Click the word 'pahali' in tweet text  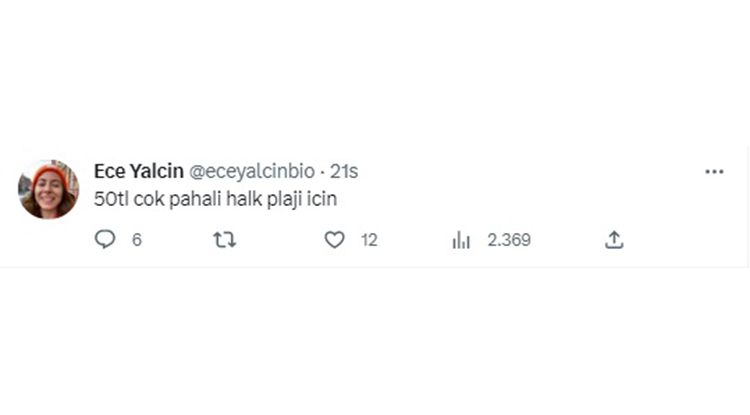tap(196, 199)
